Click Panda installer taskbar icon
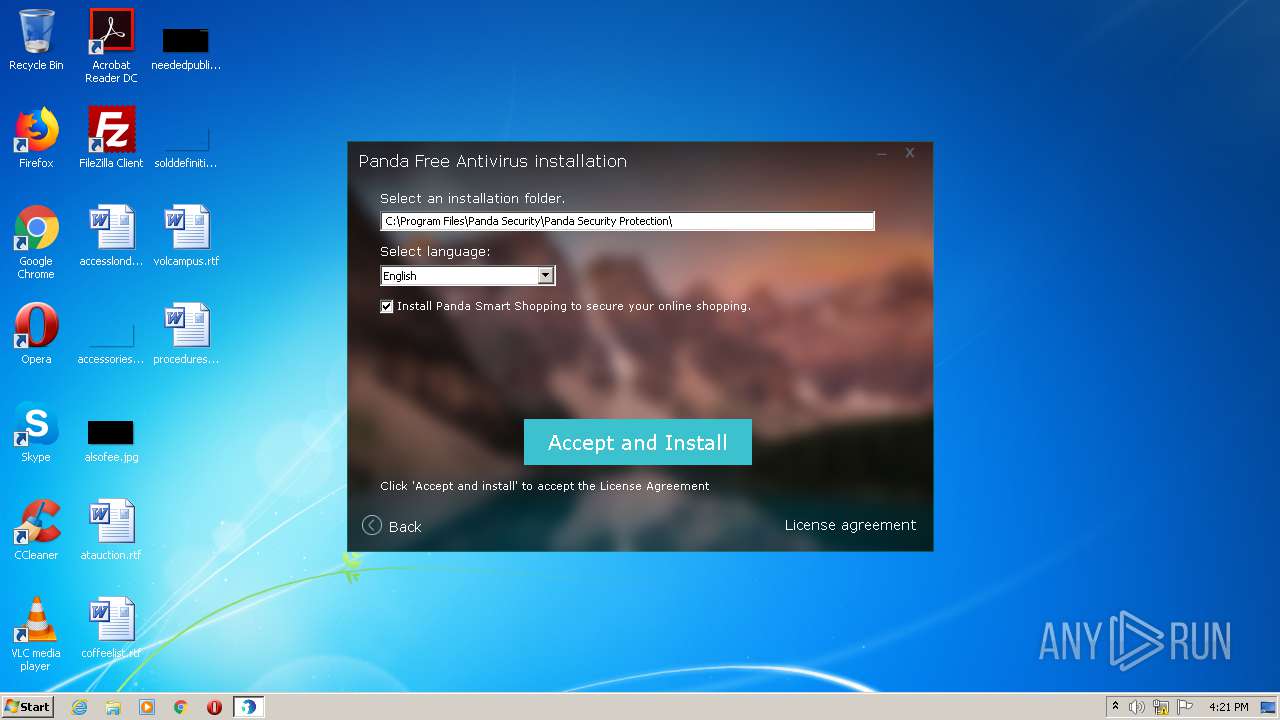Viewport: 1280px width, 720px height. point(248,707)
